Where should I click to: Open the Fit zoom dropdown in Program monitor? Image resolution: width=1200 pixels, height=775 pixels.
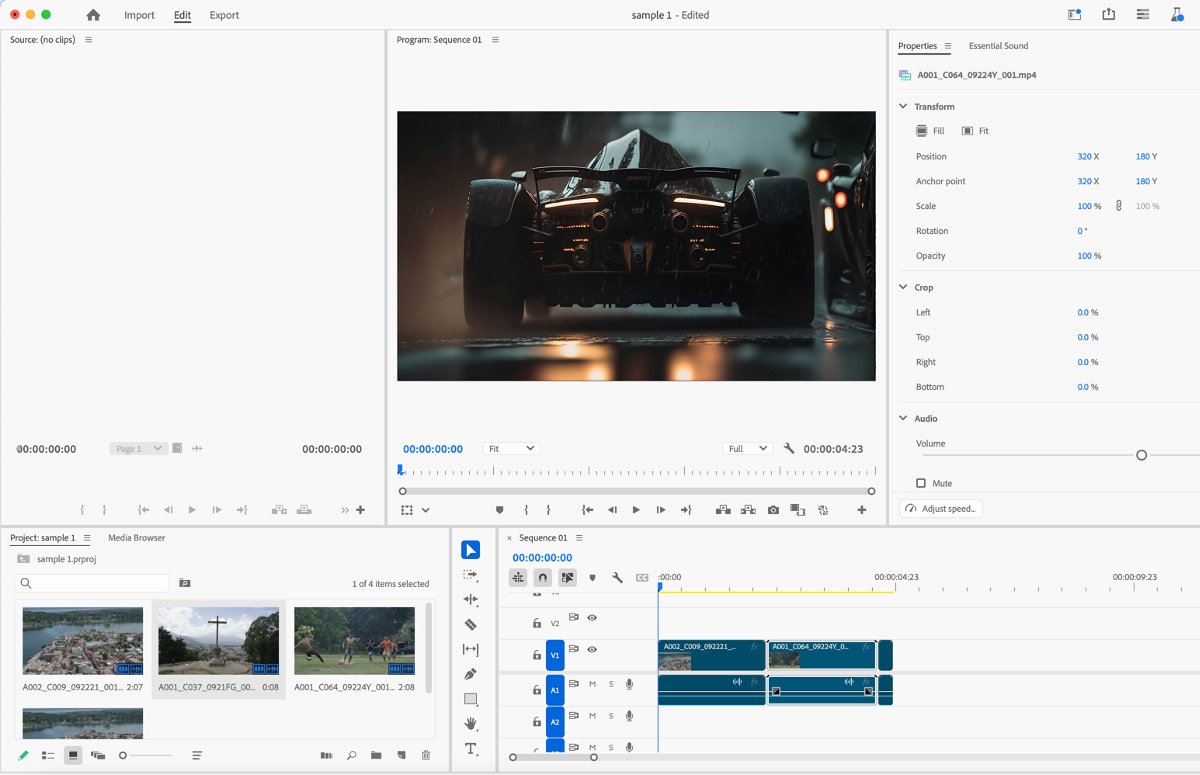tap(511, 448)
